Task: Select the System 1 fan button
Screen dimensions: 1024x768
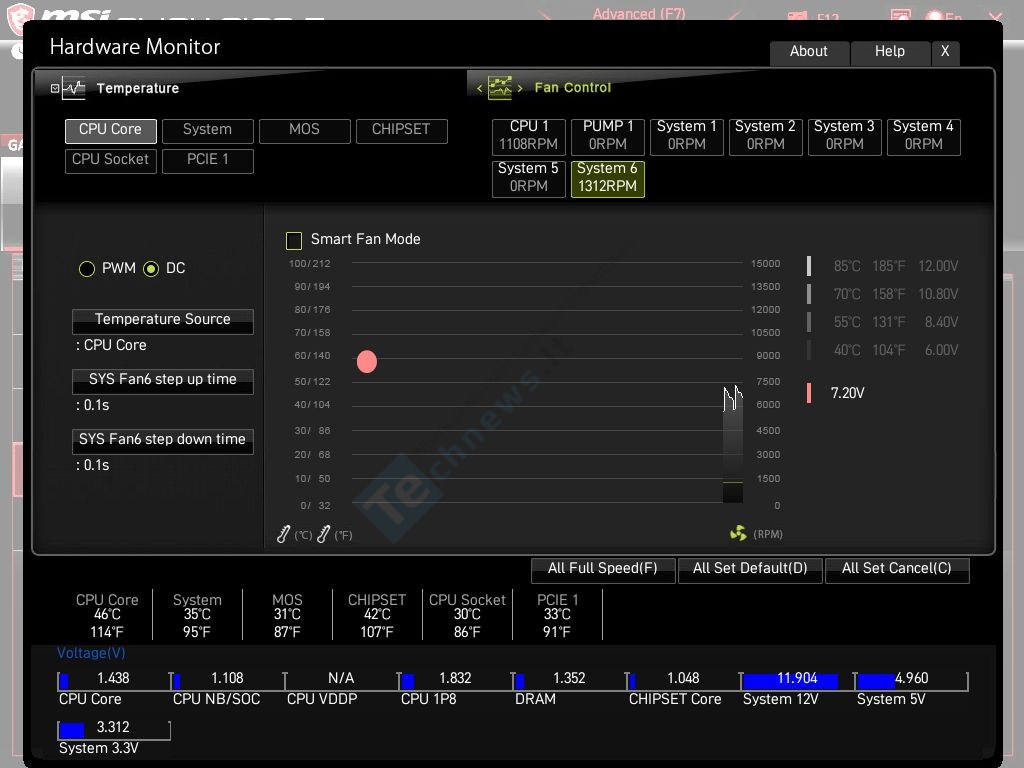Action: [x=686, y=136]
